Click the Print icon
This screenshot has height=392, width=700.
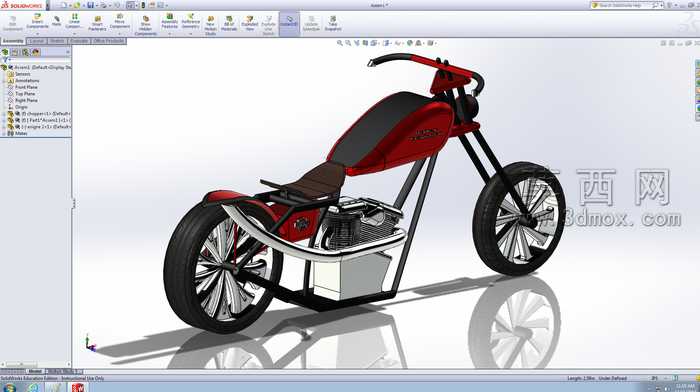(104, 5)
